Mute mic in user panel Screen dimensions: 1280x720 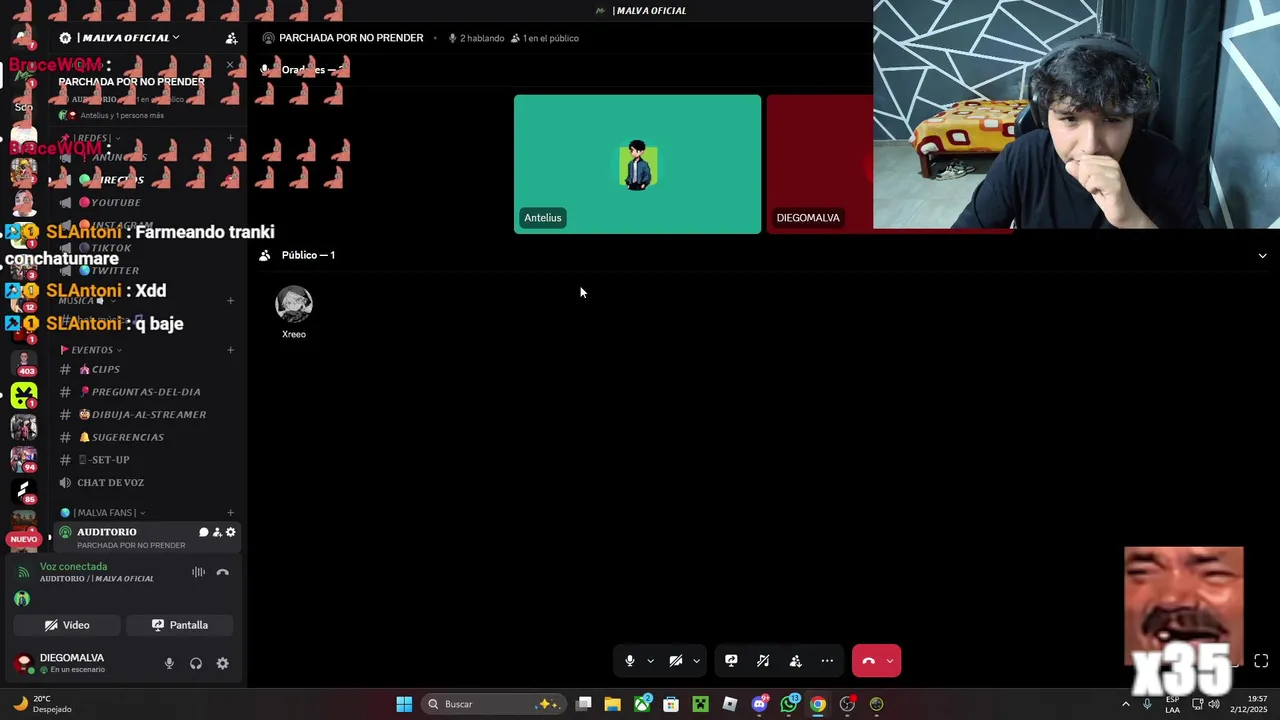click(169, 663)
